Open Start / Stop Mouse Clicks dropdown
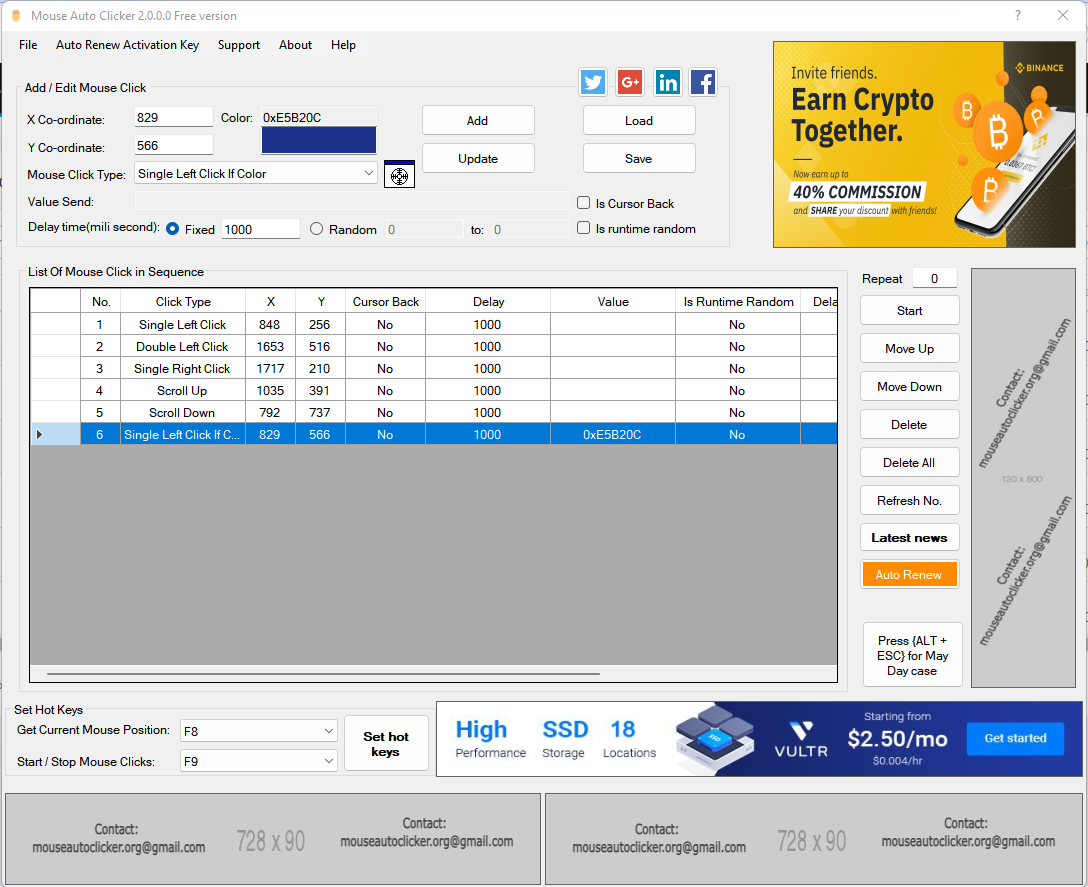This screenshot has height=887, width=1088. 329,761
